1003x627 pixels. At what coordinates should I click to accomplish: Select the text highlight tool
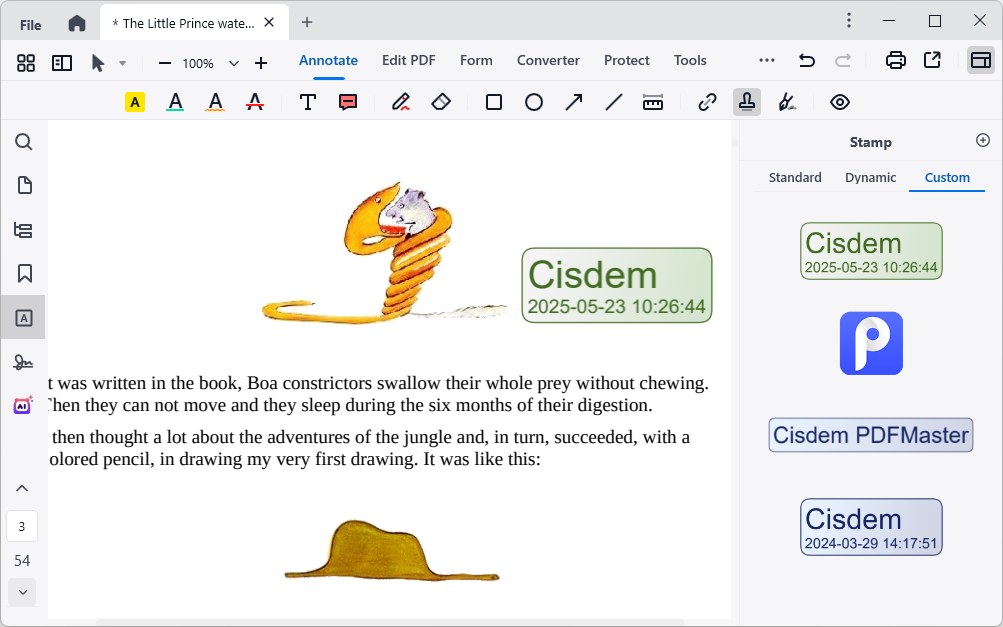point(134,101)
